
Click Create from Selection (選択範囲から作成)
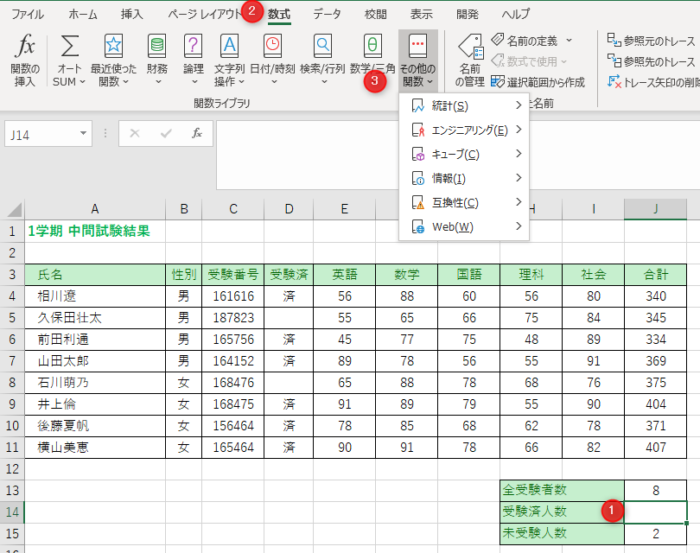coord(544,82)
